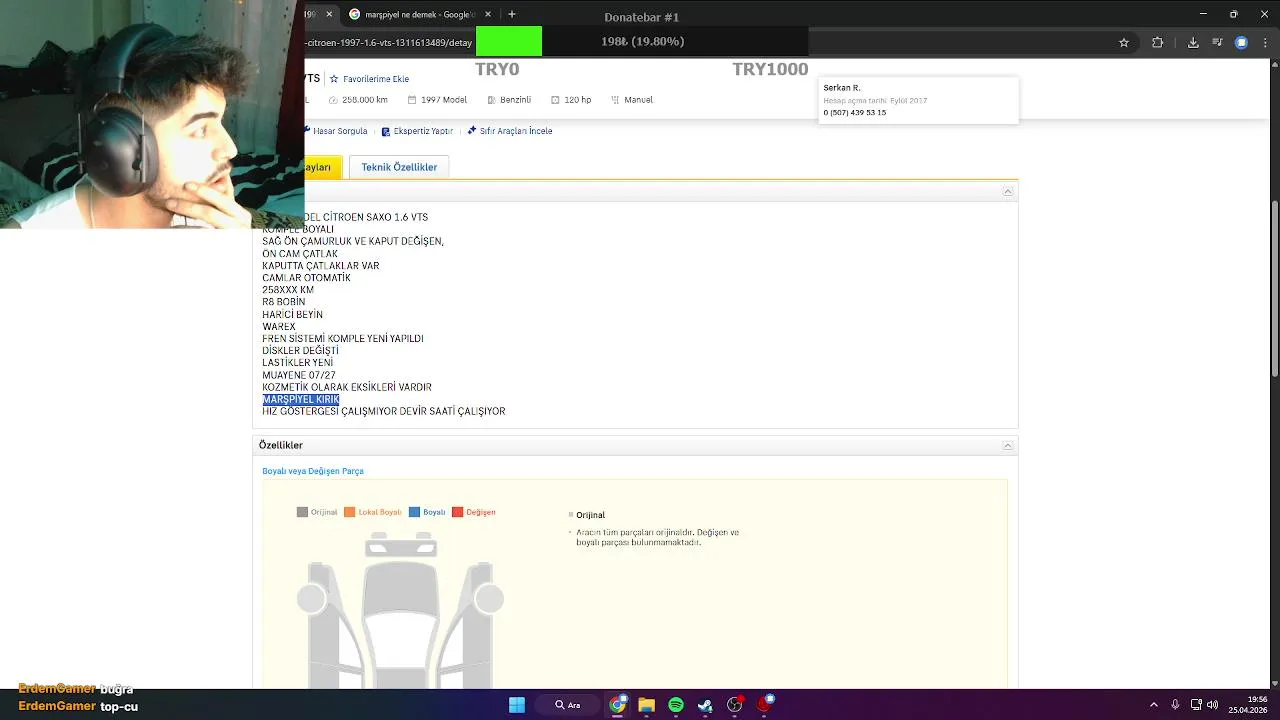This screenshot has height=720, width=1280.
Task: Open the volume tray icon
Action: point(1213,705)
